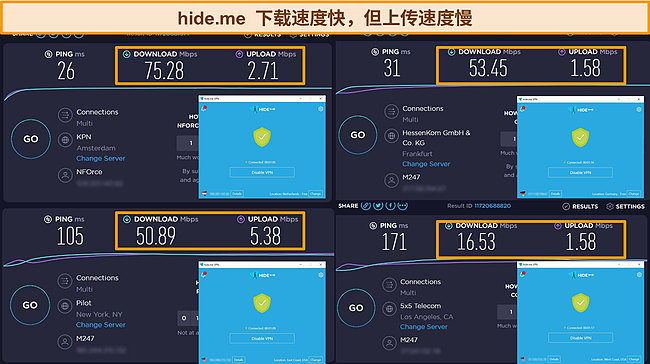Disable VPN in Germany hide.me window
This screenshot has height=364, width=650.
(580, 172)
